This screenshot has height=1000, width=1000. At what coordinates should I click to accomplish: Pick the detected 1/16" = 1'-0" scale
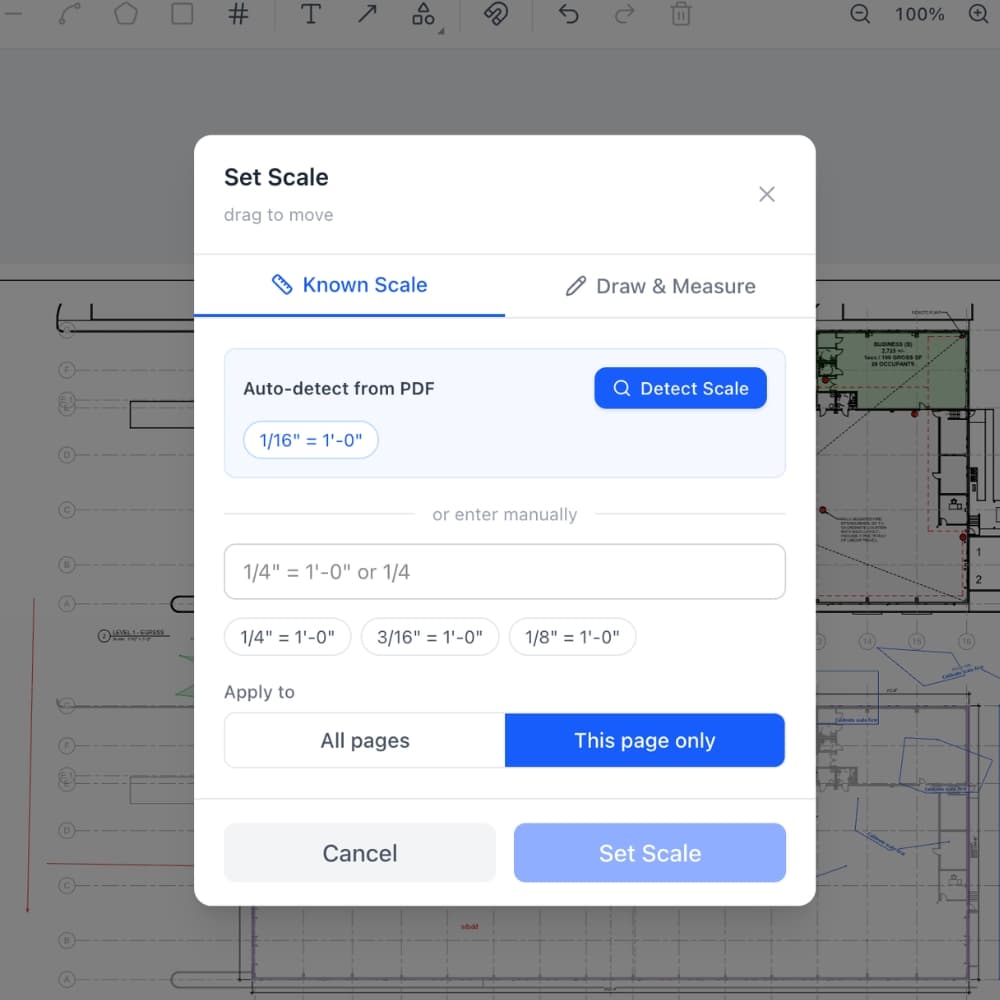click(311, 440)
